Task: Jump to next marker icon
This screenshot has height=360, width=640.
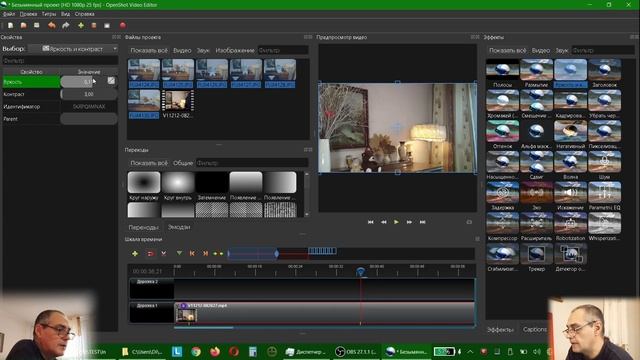Action: (x=205, y=253)
